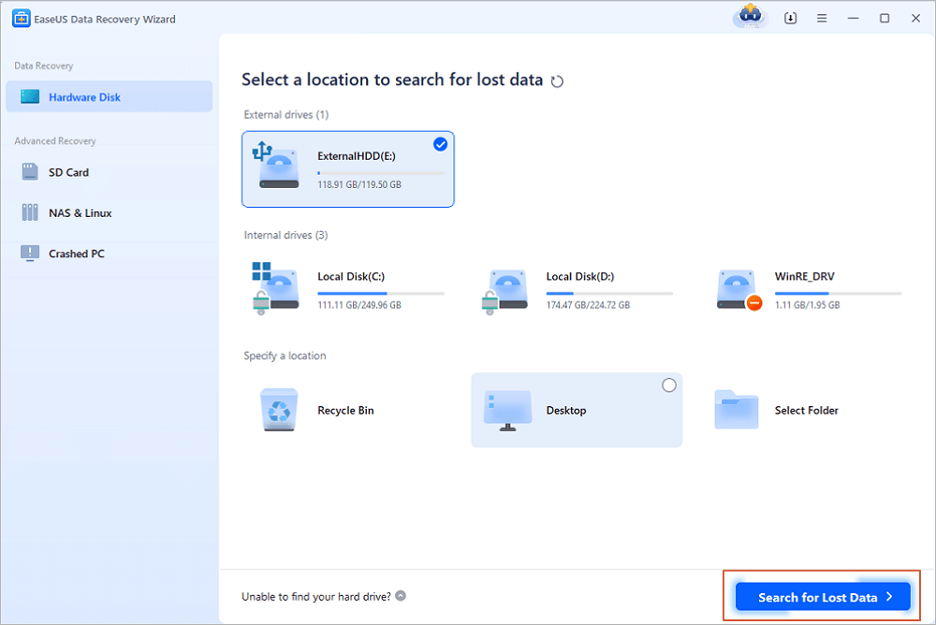Image resolution: width=936 pixels, height=626 pixels.
Task: Select the Desktop radio circle
Action: [669, 386]
